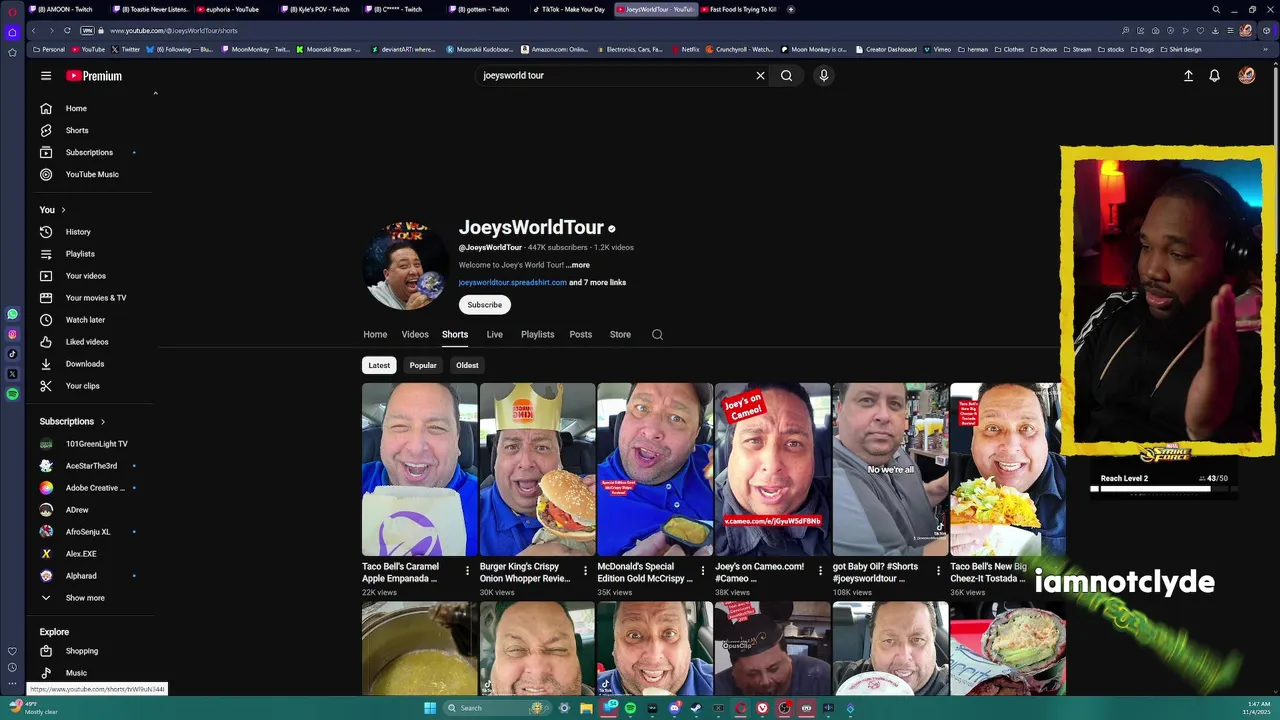Switch to the channel Store tab

tap(620, 335)
